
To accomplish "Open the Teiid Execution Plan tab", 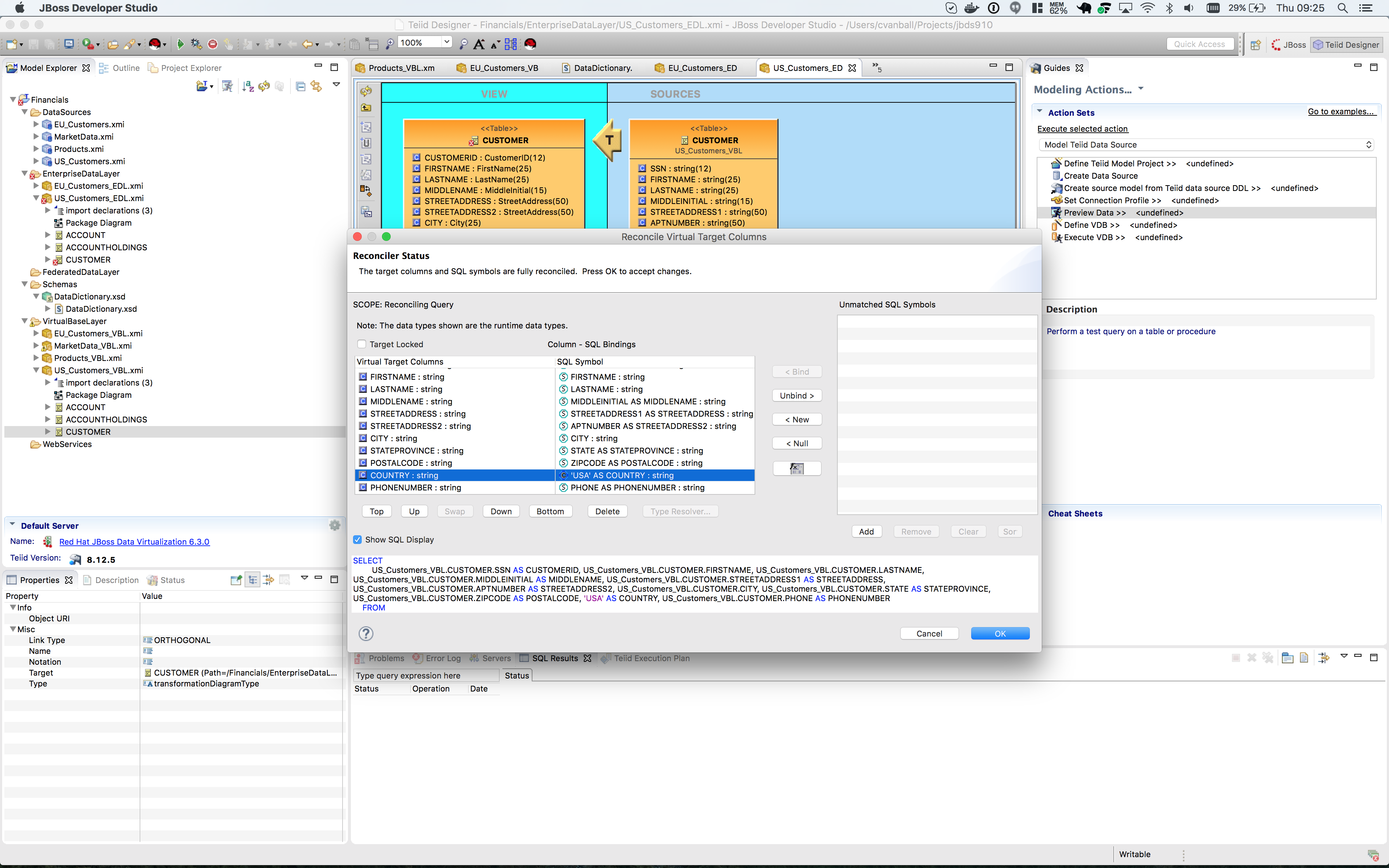I will (651, 658).
